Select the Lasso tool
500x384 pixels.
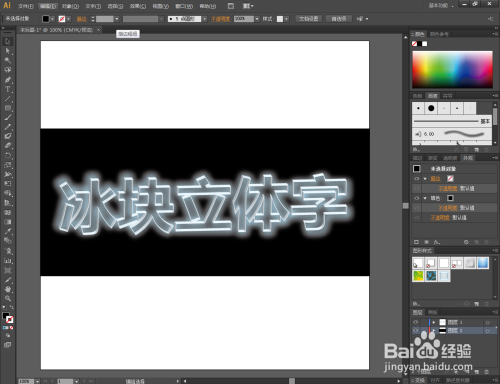coord(8,70)
